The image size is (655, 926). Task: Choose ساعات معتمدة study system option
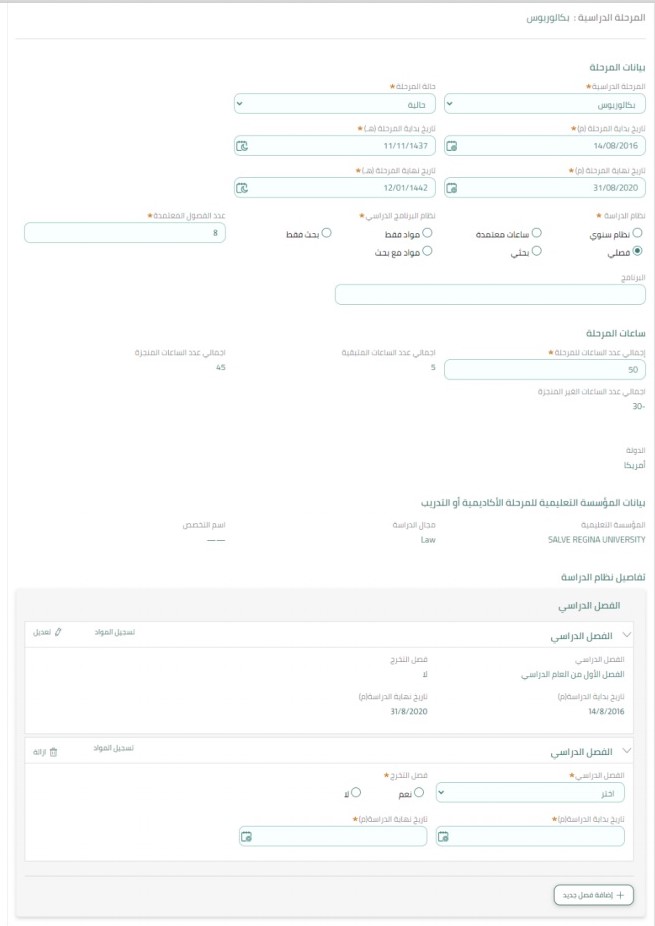(536, 233)
